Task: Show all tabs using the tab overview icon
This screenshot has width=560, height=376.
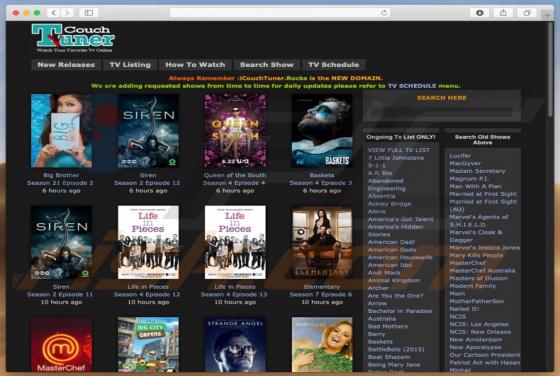Action: point(527,13)
